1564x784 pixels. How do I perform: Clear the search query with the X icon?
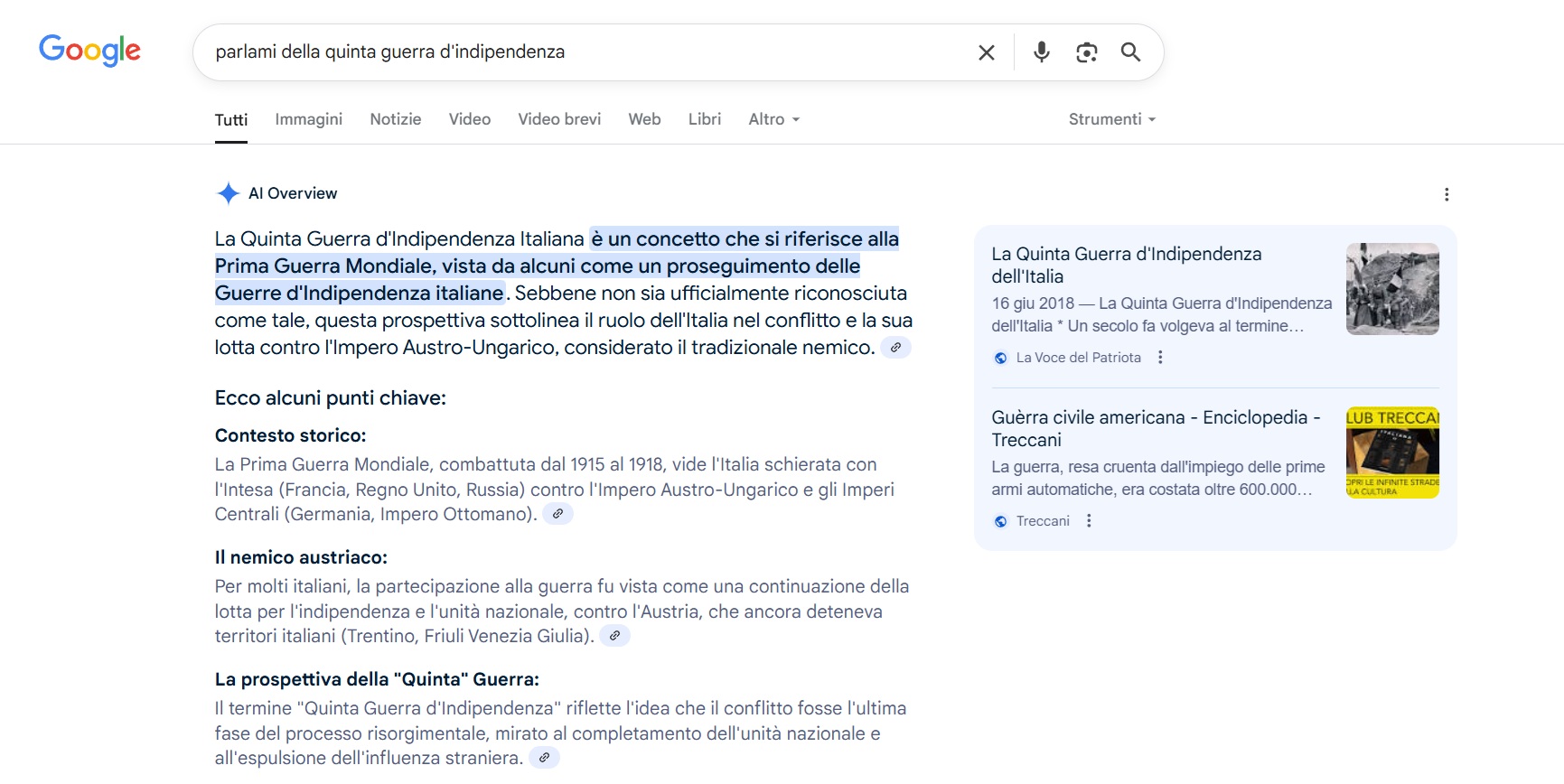pos(987,52)
